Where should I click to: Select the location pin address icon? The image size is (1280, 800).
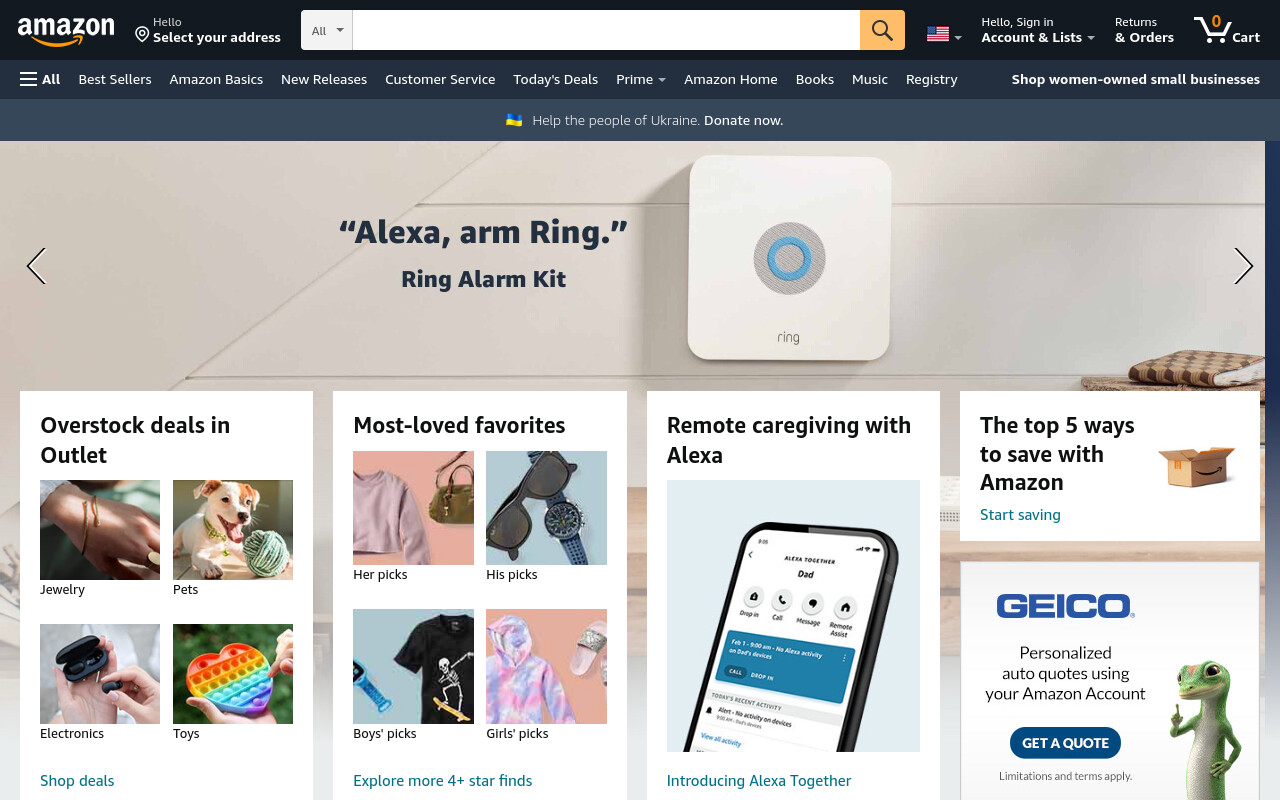[x=142, y=34]
